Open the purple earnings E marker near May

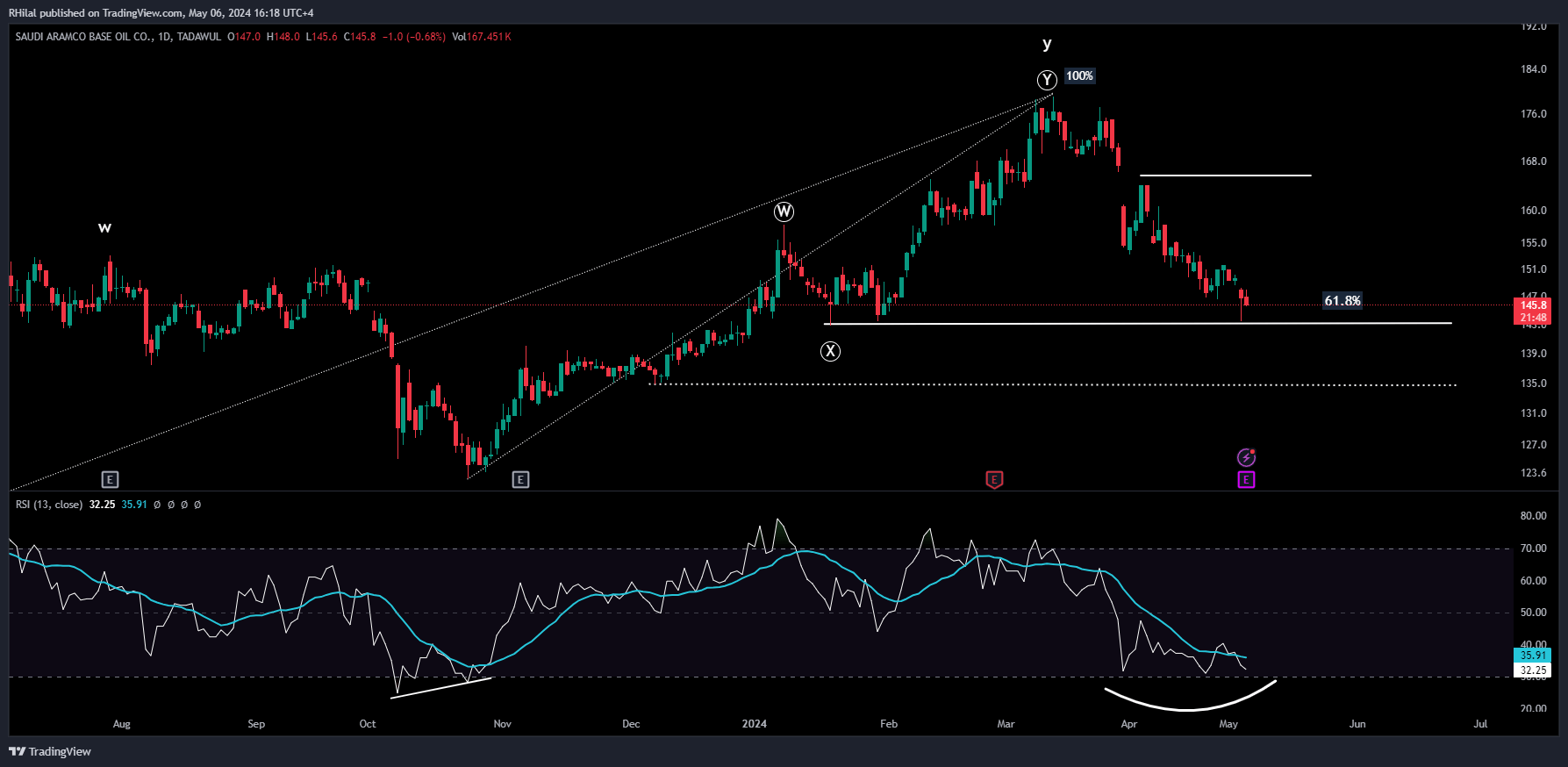click(x=1246, y=479)
